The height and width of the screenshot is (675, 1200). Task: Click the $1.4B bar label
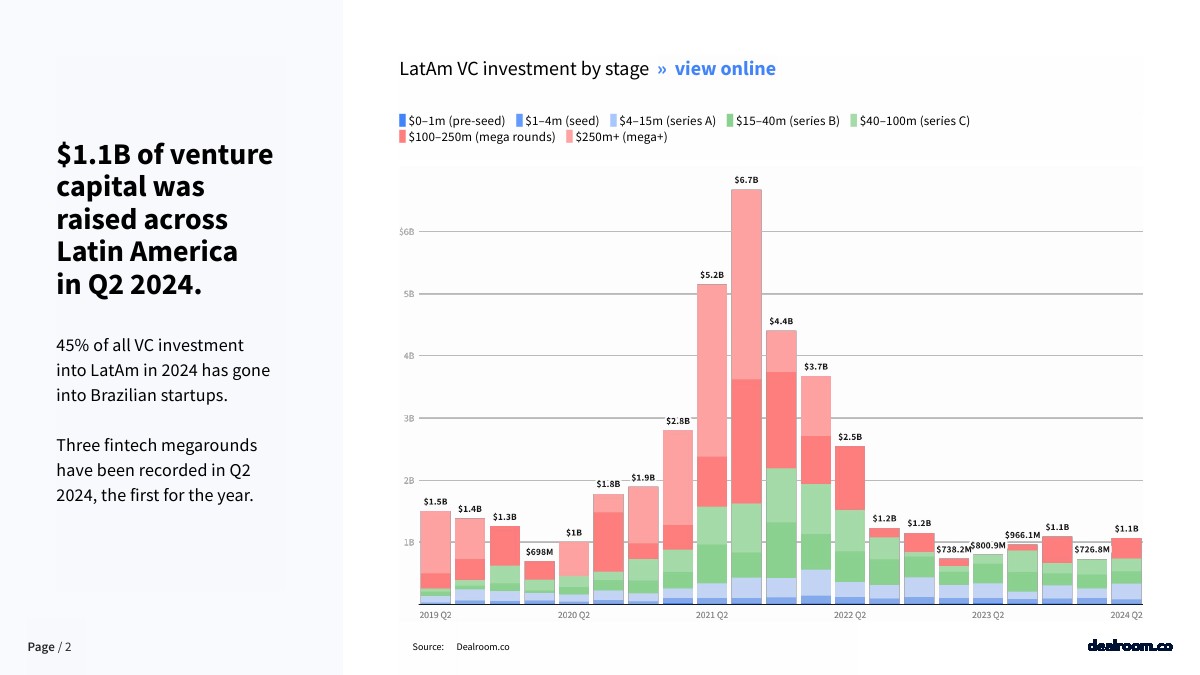pyautogui.click(x=470, y=509)
